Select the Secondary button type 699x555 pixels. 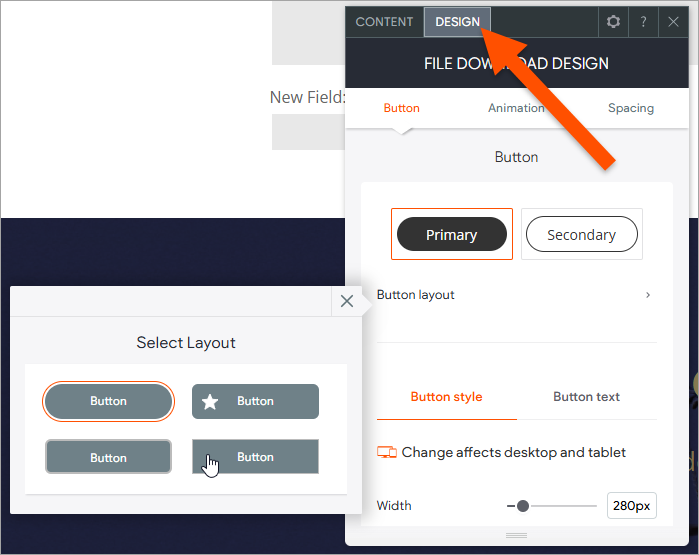tap(581, 235)
